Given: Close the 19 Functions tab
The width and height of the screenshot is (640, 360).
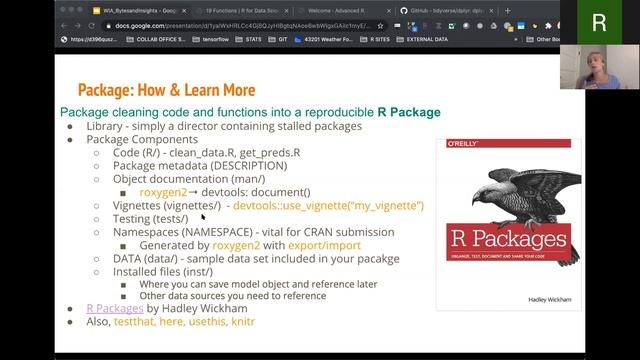Looking at the screenshot, I should pyautogui.click(x=286, y=11).
